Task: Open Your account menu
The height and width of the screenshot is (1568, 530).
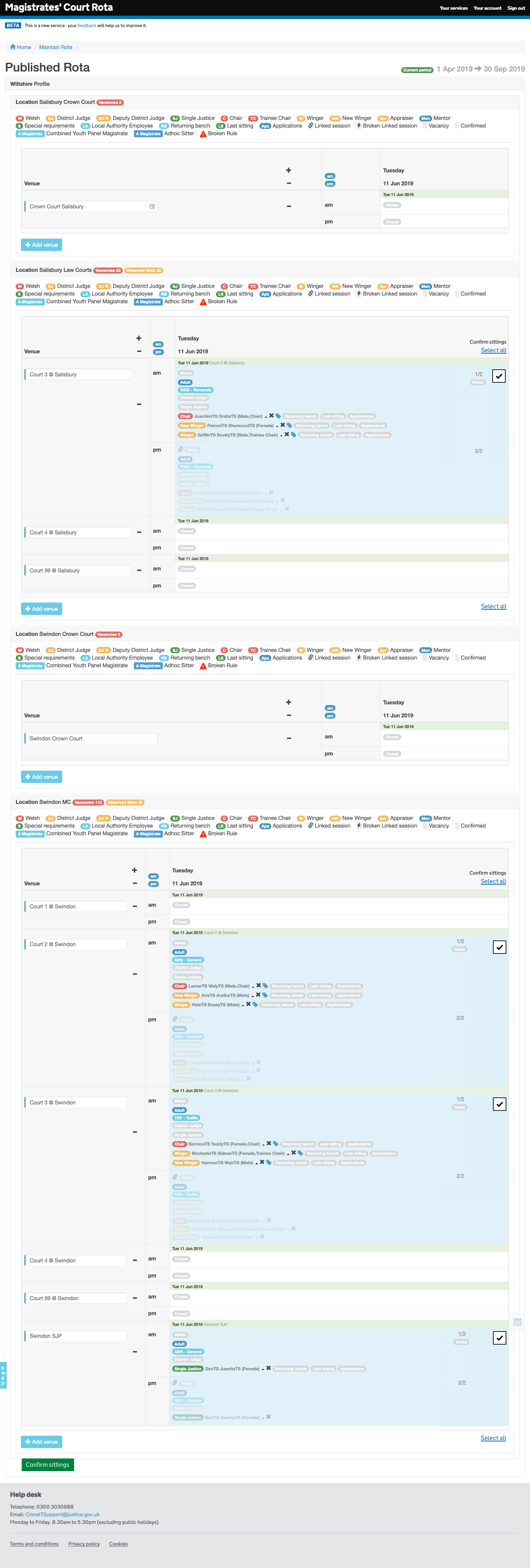Action: coord(487,8)
